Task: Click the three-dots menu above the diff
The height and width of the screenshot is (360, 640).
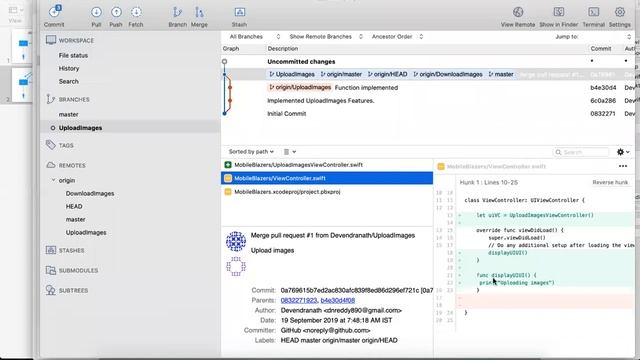Action: 622,166
